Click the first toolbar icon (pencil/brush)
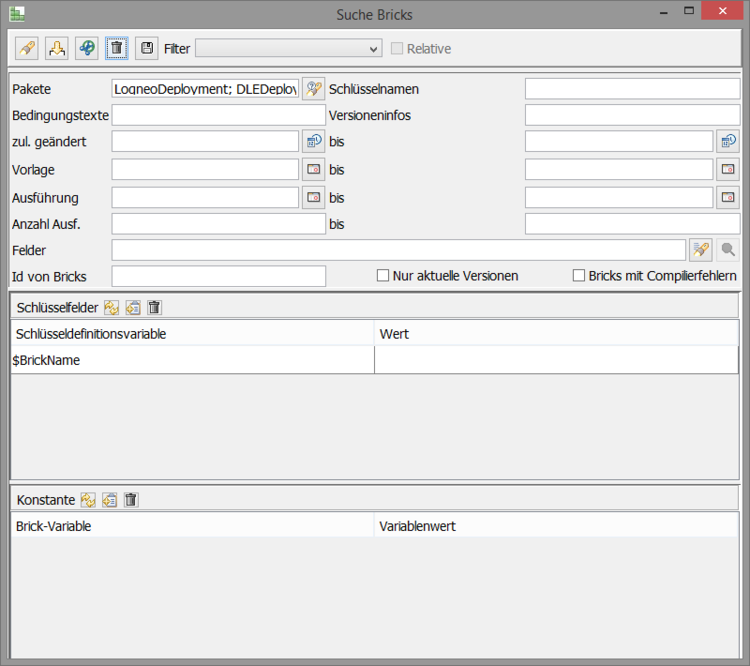Screen dimensions: 750x666 (27, 48)
